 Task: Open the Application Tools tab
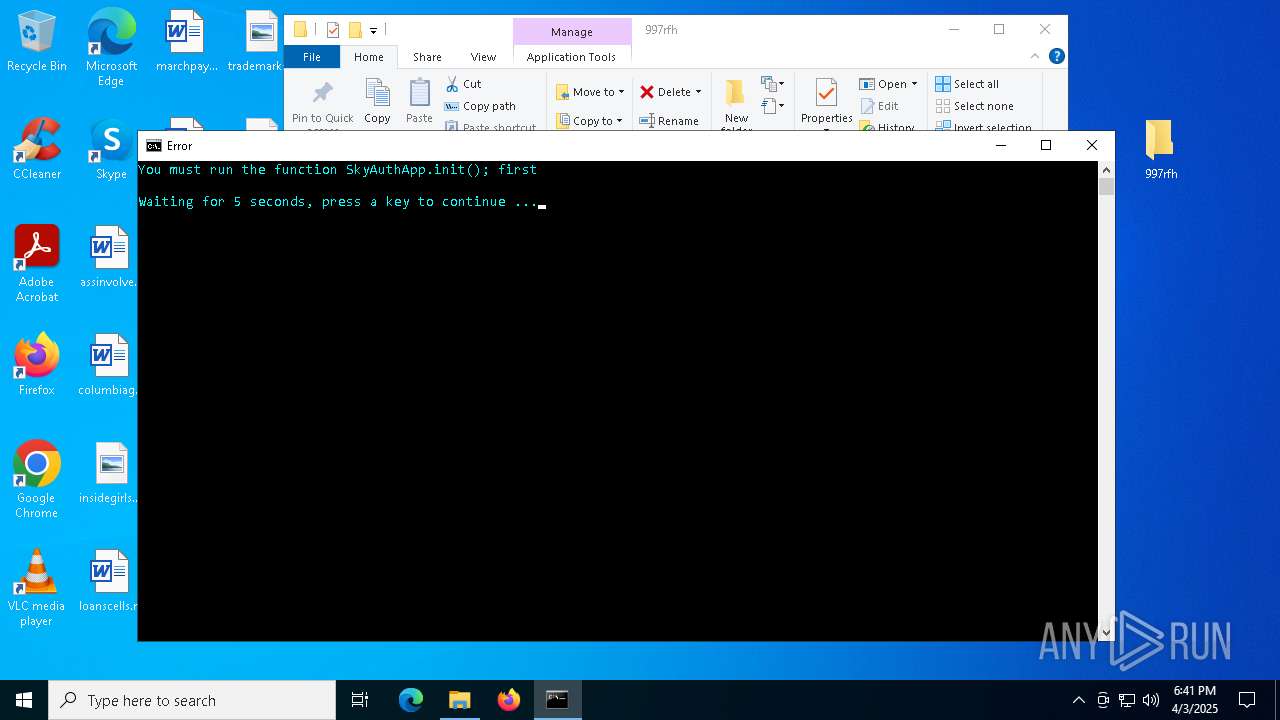pyautogui.click(x=571, y=57)
